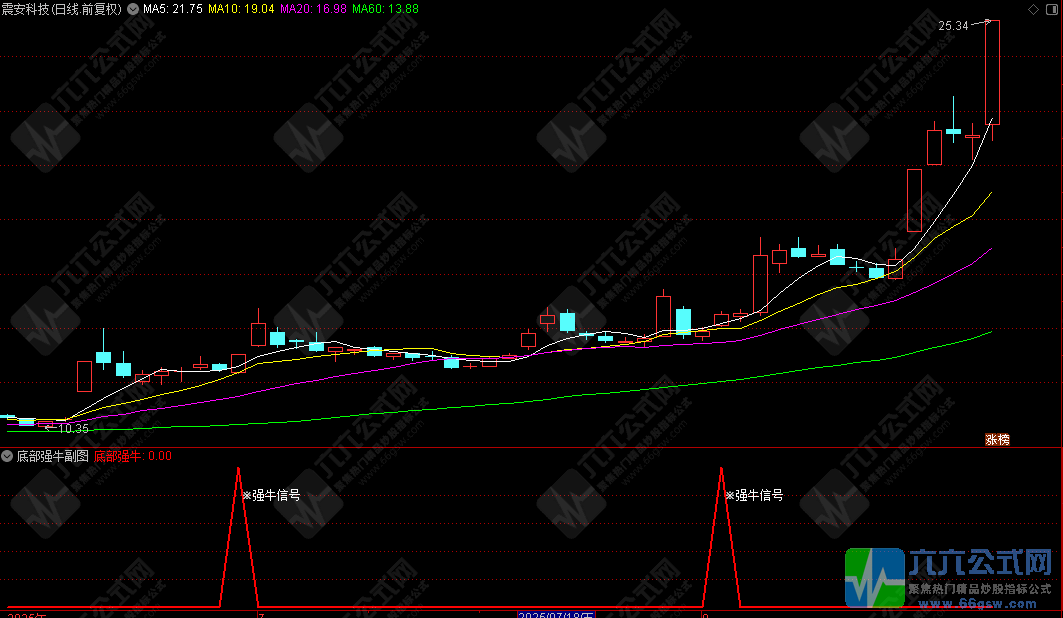
Task: Expand the 底部强牛副图 sub-chart dropdown
Action: (7, 456)
